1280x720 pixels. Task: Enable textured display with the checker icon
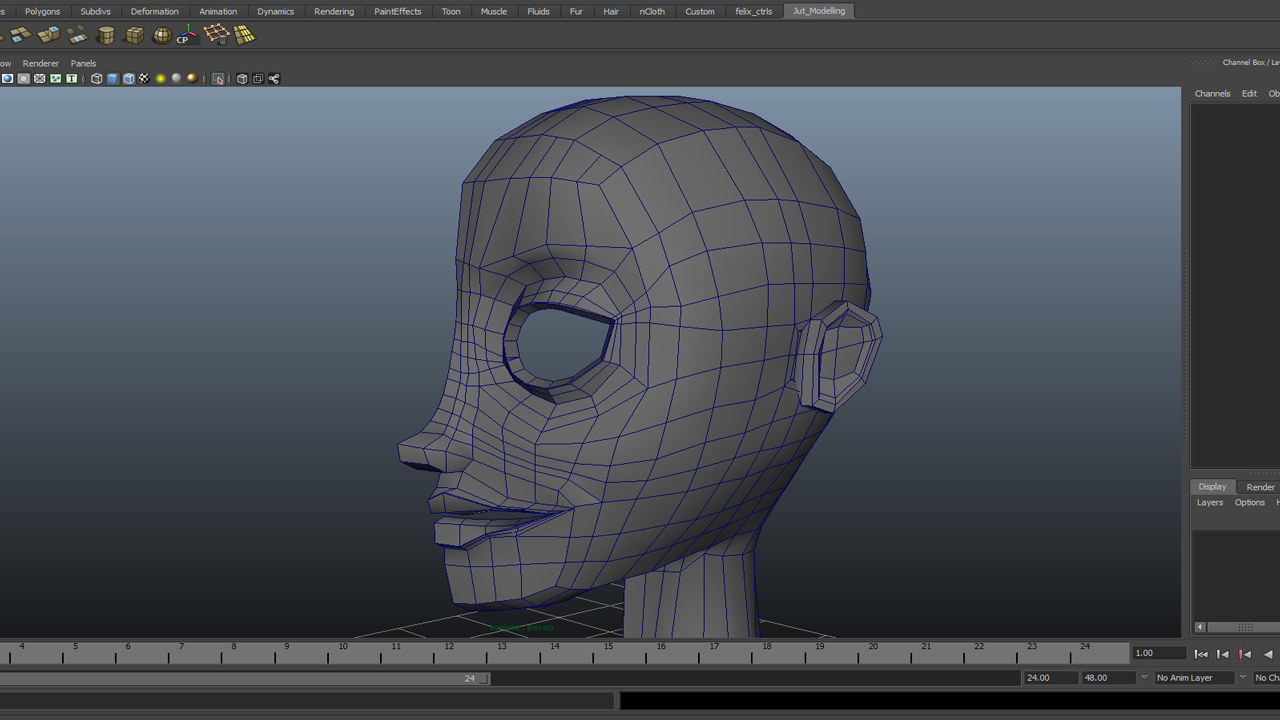click(144, 78)
